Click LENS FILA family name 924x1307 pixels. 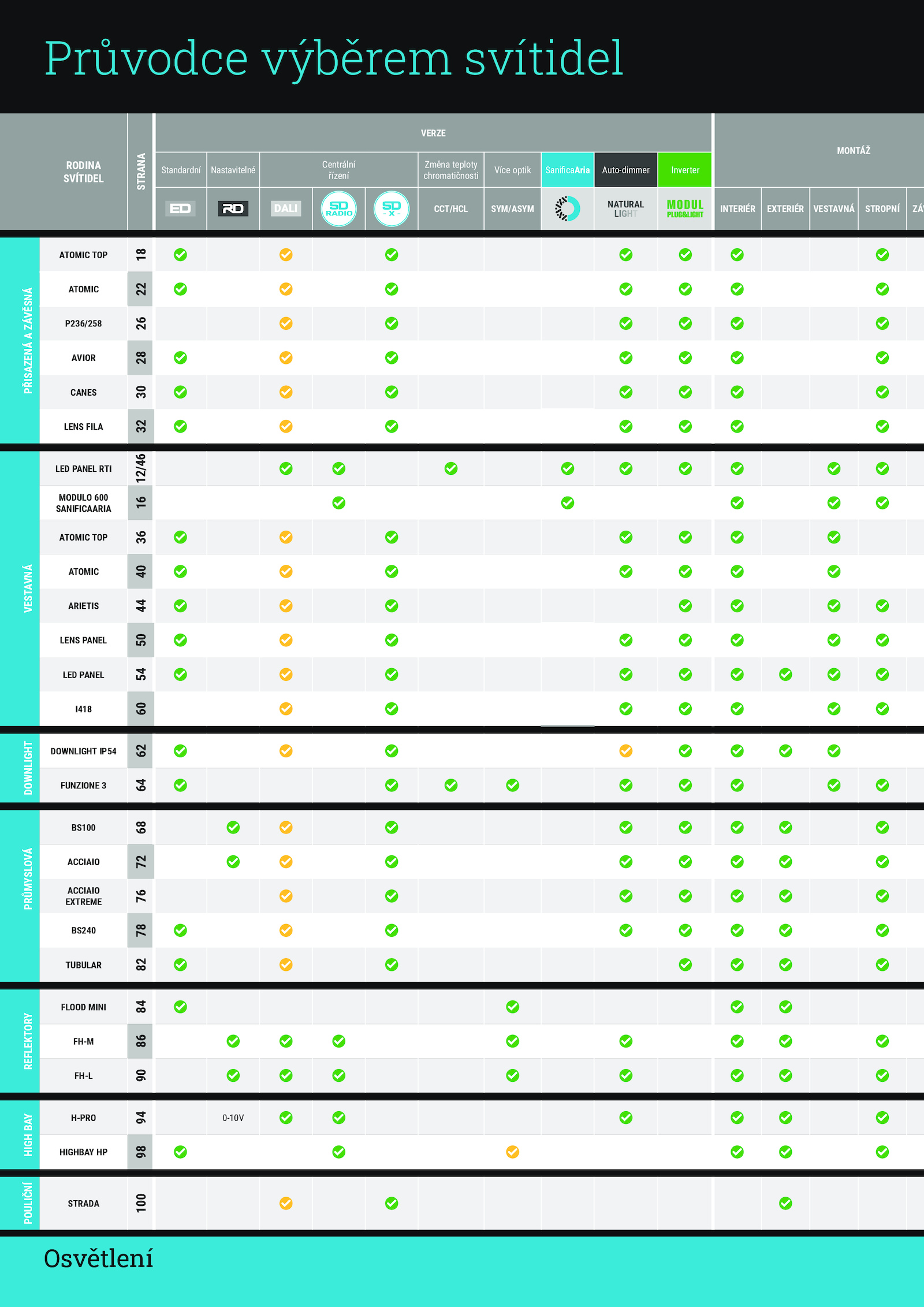click(x=84, y=426)
